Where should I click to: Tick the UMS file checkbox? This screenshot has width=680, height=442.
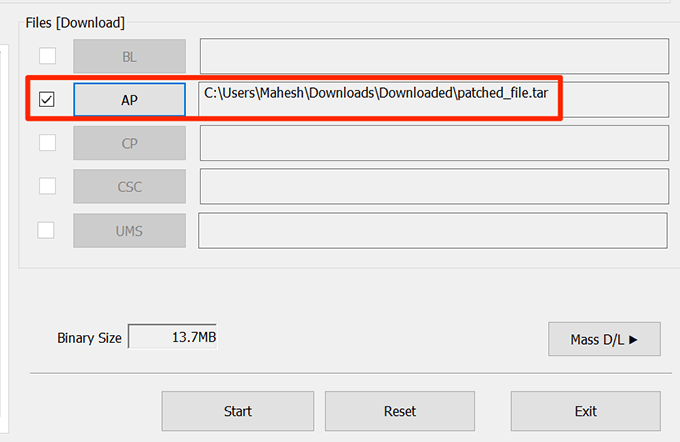point(46,230)
